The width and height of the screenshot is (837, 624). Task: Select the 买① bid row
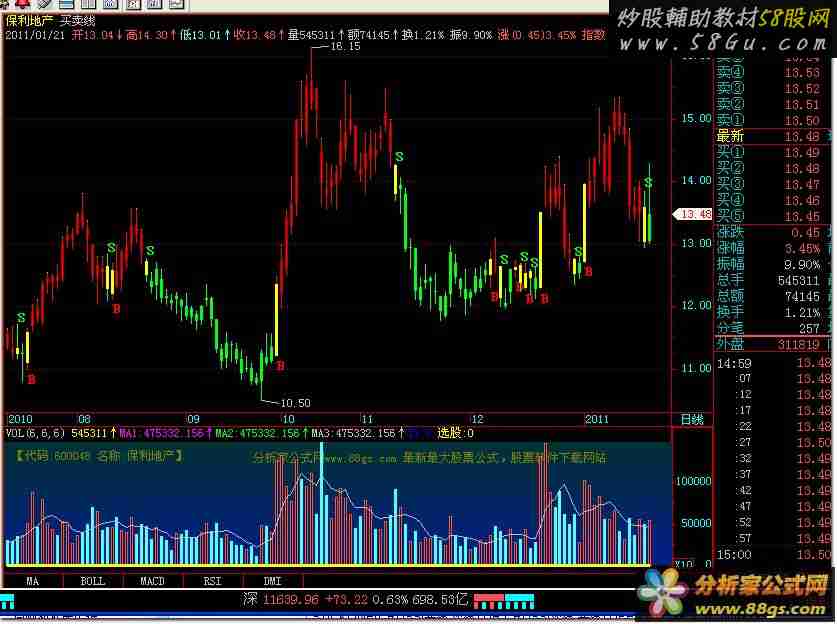pos(773,153)
